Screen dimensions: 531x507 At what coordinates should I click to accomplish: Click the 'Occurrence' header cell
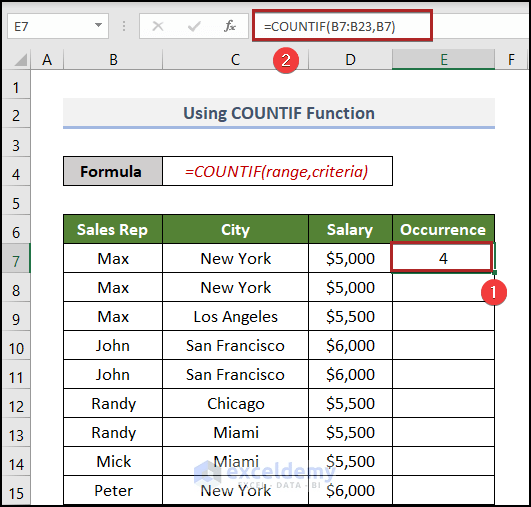tap(443, 229)
